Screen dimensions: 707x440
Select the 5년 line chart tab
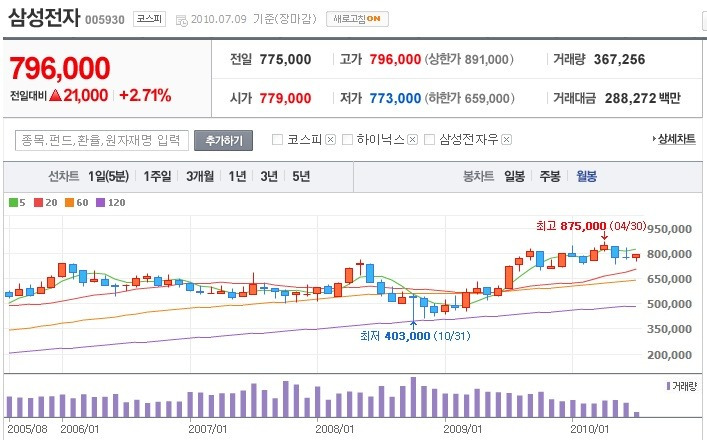[301, 176]
